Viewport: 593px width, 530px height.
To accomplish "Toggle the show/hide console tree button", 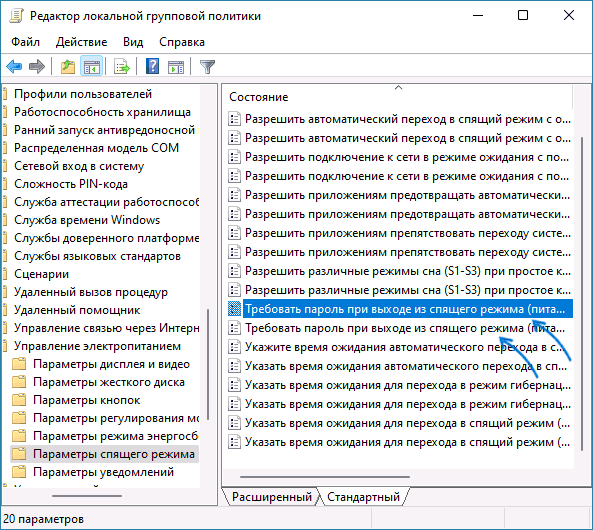I will (92, 67).
